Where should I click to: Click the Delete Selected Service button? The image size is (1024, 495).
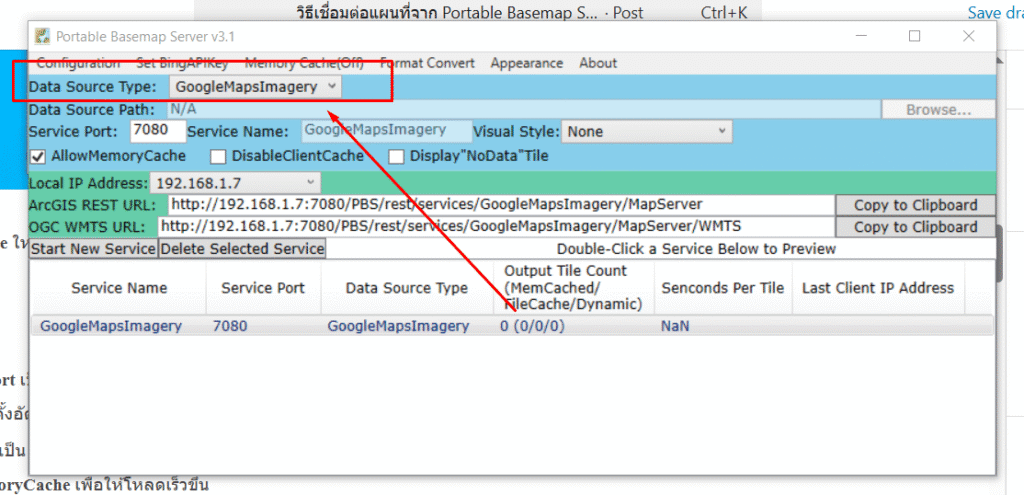pyautogui.click(x=242, y=249)
